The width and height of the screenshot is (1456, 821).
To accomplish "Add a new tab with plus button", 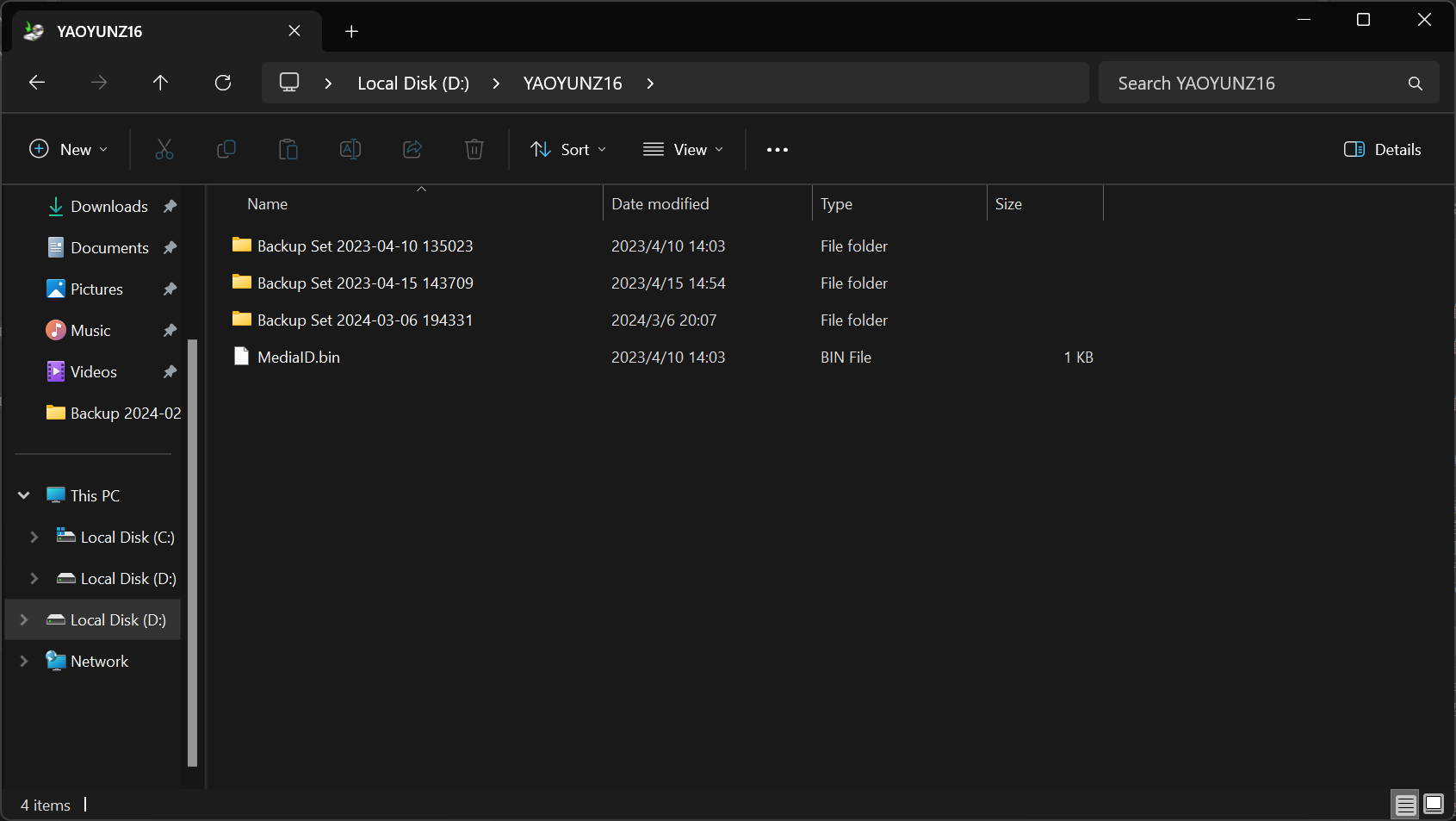I will click(x=351, y=32).
